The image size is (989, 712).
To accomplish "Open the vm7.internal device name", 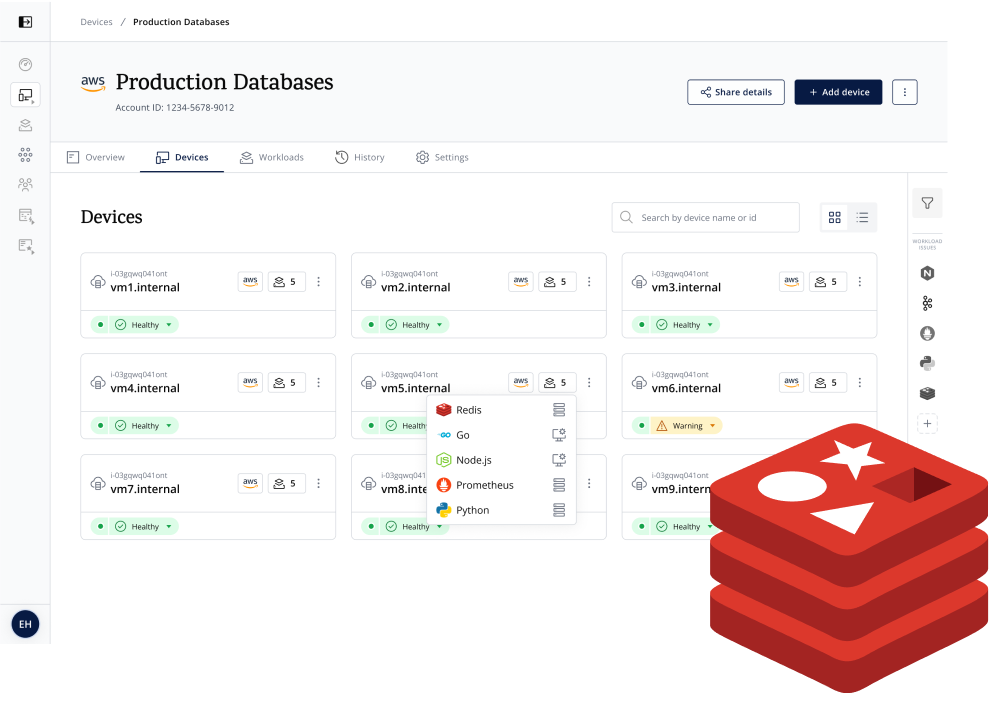I will pos(145,489).
